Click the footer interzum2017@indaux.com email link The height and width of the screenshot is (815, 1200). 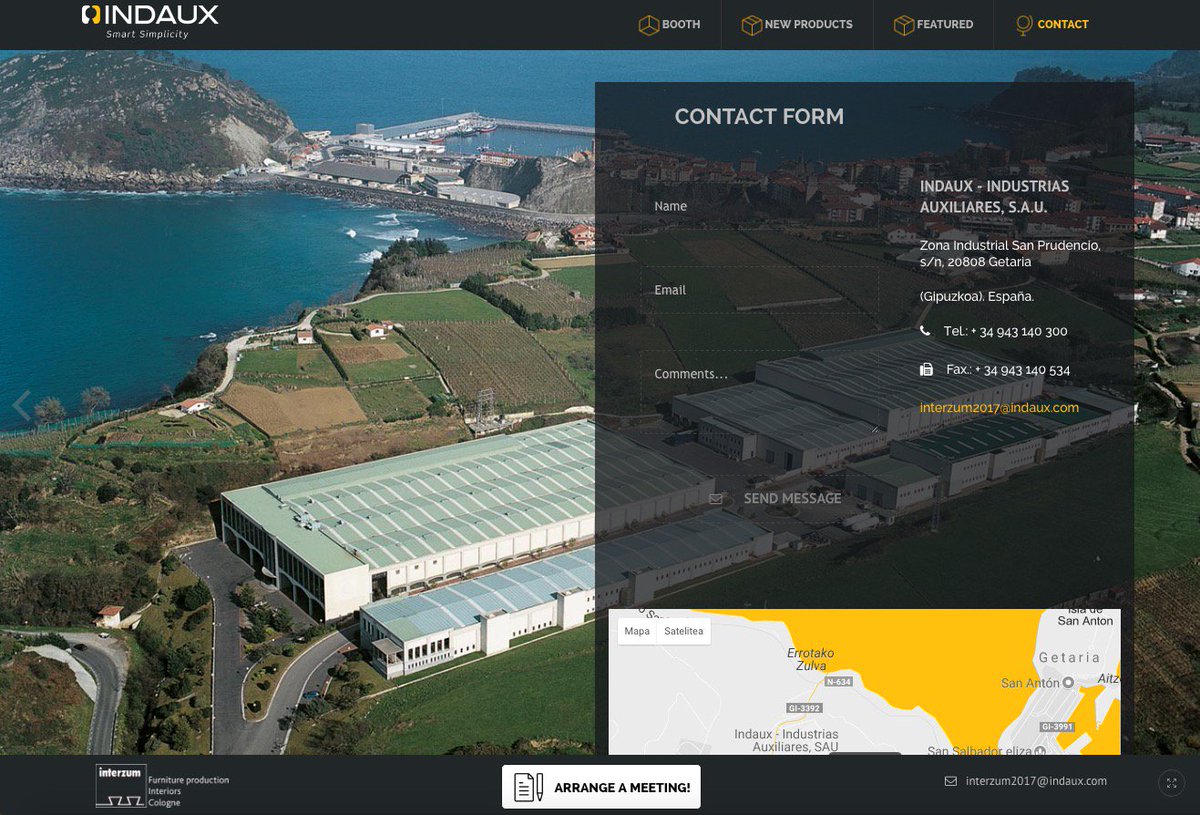[1036, 782]
